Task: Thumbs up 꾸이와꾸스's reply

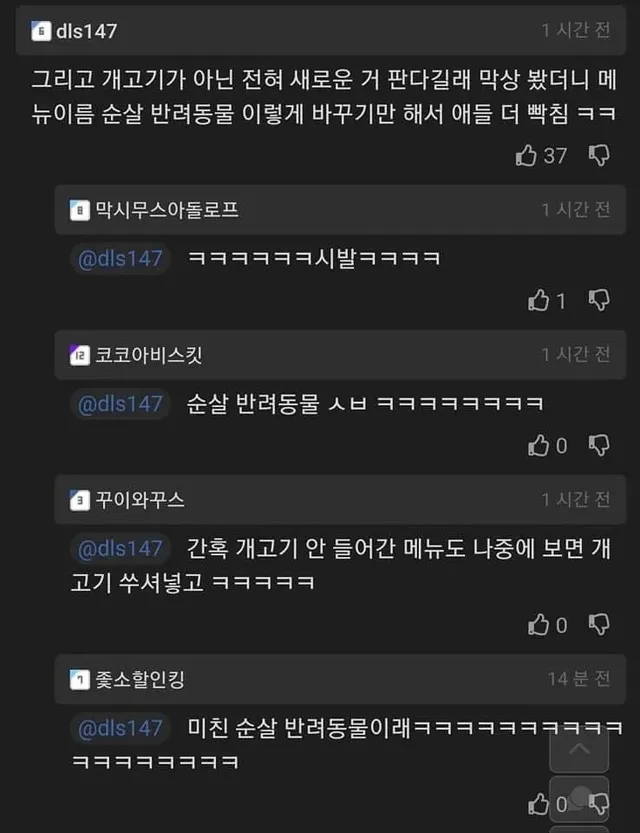Action: (x=538, y=625)
